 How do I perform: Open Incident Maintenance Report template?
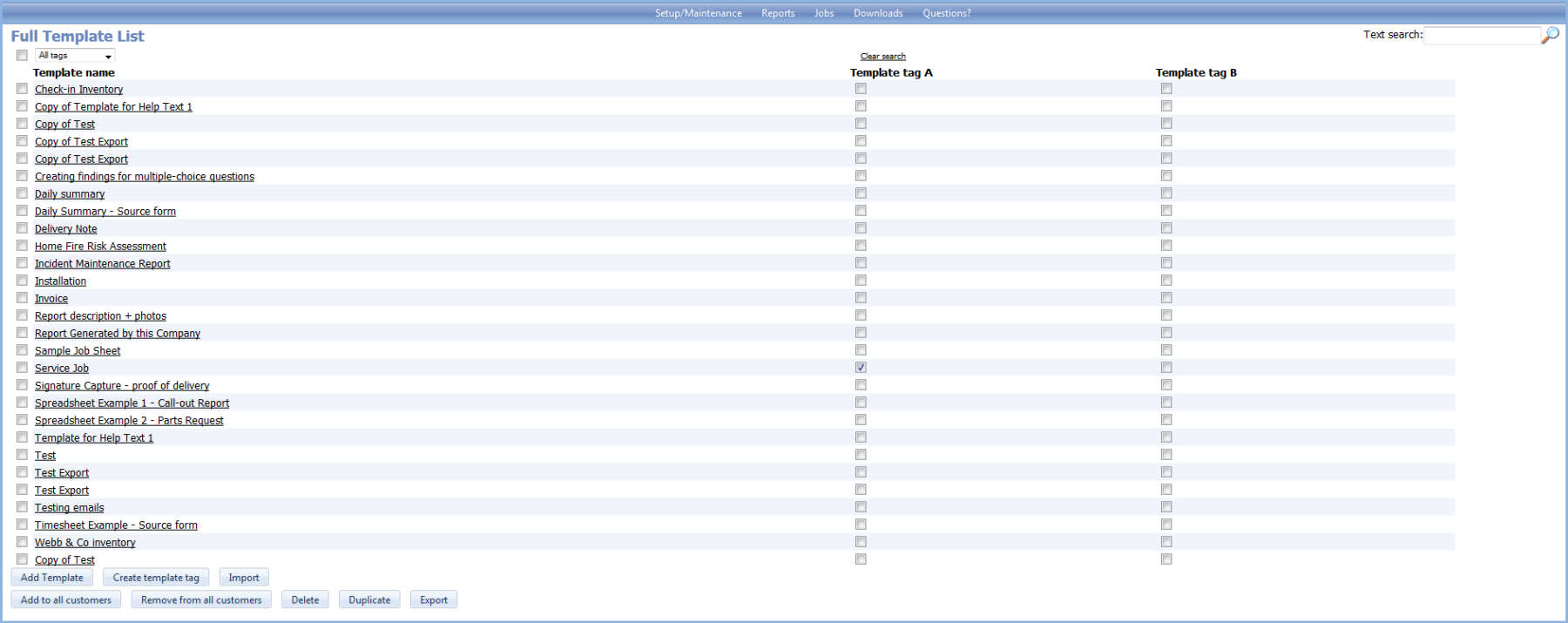(x=103, y=264)
